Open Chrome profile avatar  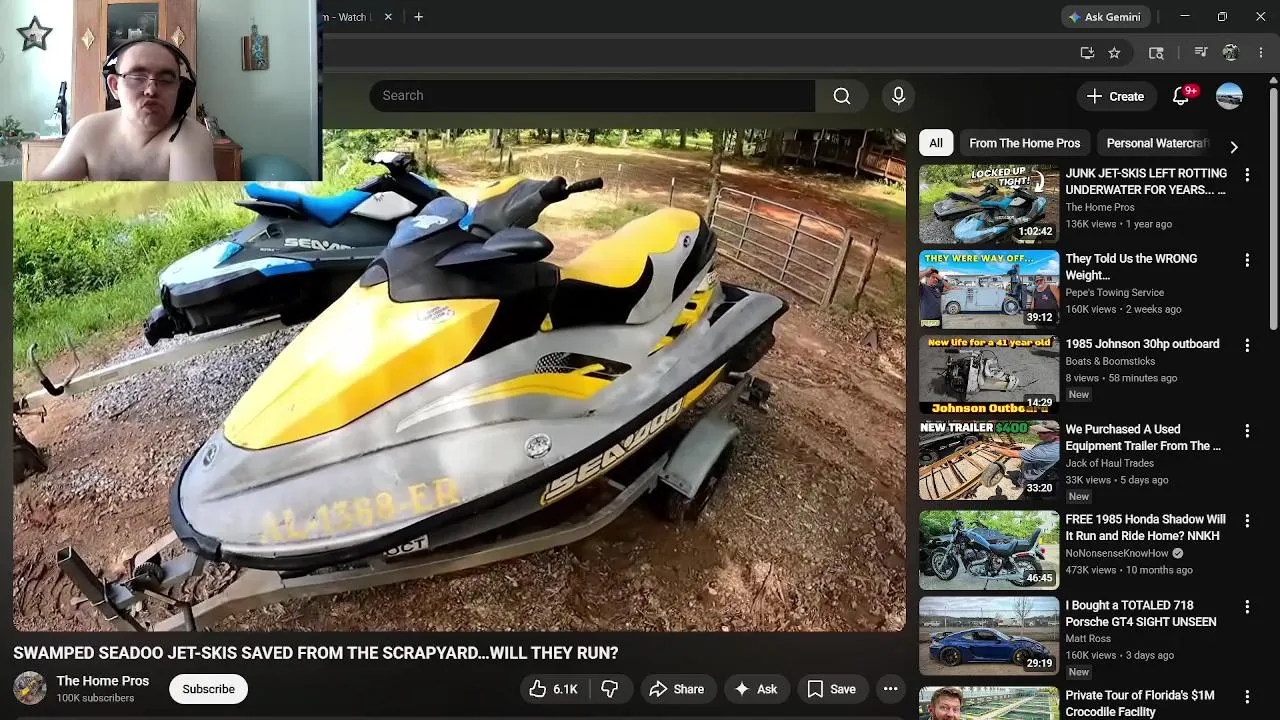click(x=1231, y=53)
